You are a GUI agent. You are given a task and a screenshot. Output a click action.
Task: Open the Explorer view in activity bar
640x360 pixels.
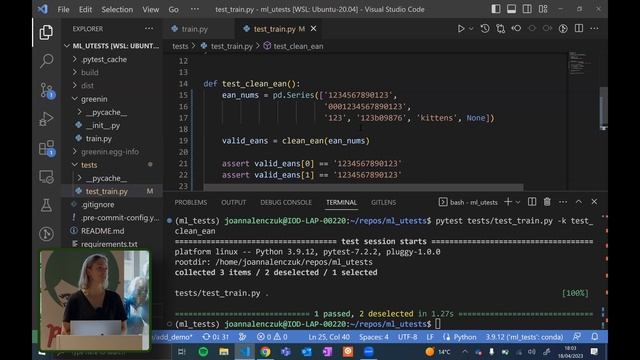(46, 32)
